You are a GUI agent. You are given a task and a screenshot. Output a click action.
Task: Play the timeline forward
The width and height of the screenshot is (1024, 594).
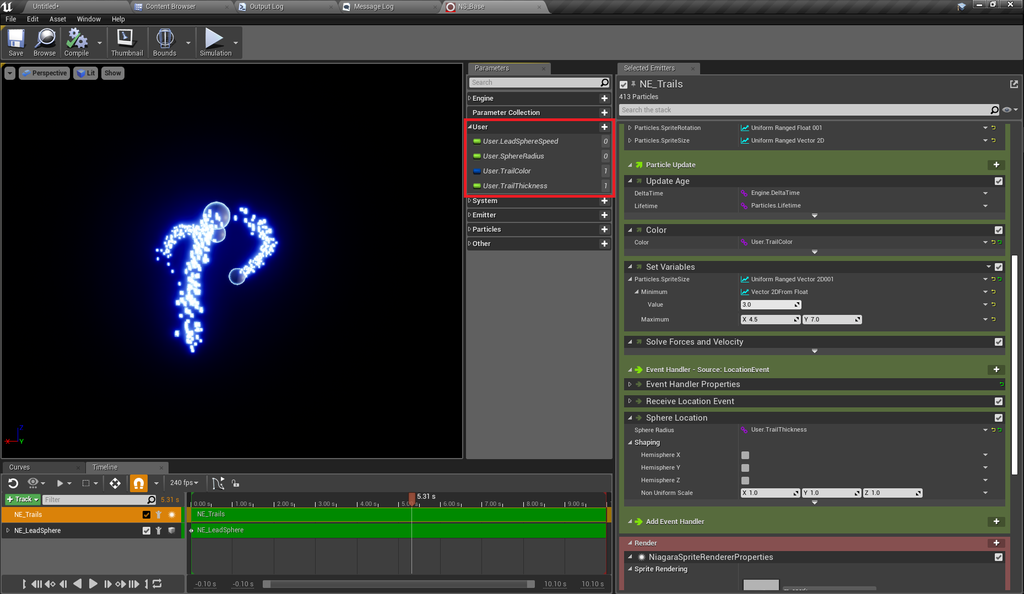[93, 584]
